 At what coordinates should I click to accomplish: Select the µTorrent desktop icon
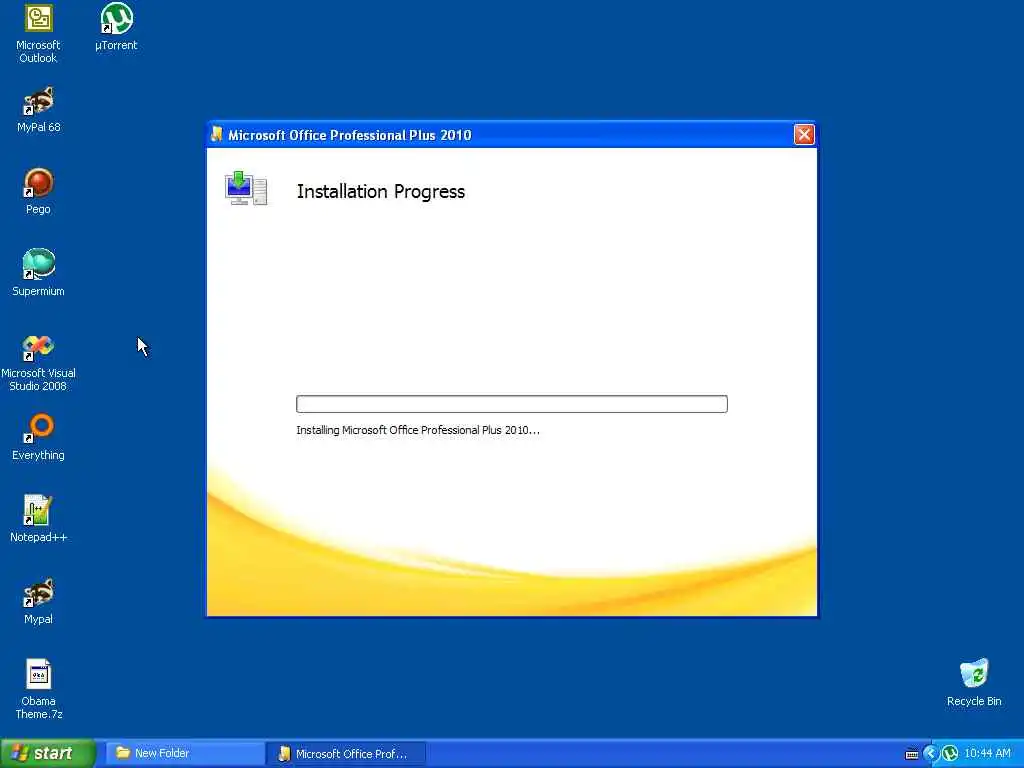(116, 27)
